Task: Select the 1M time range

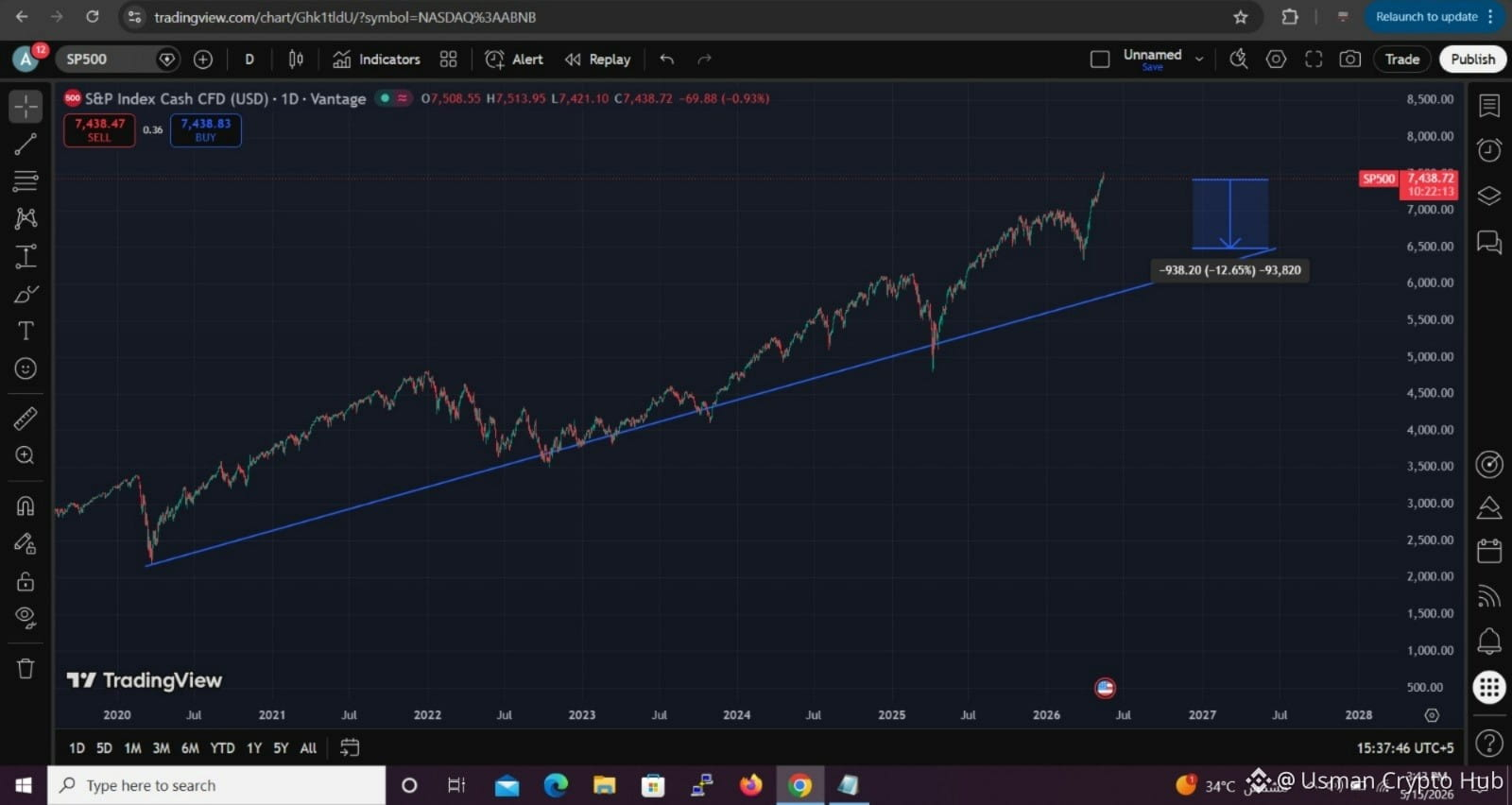Action: pyautogui.click(x=132, y=747)
